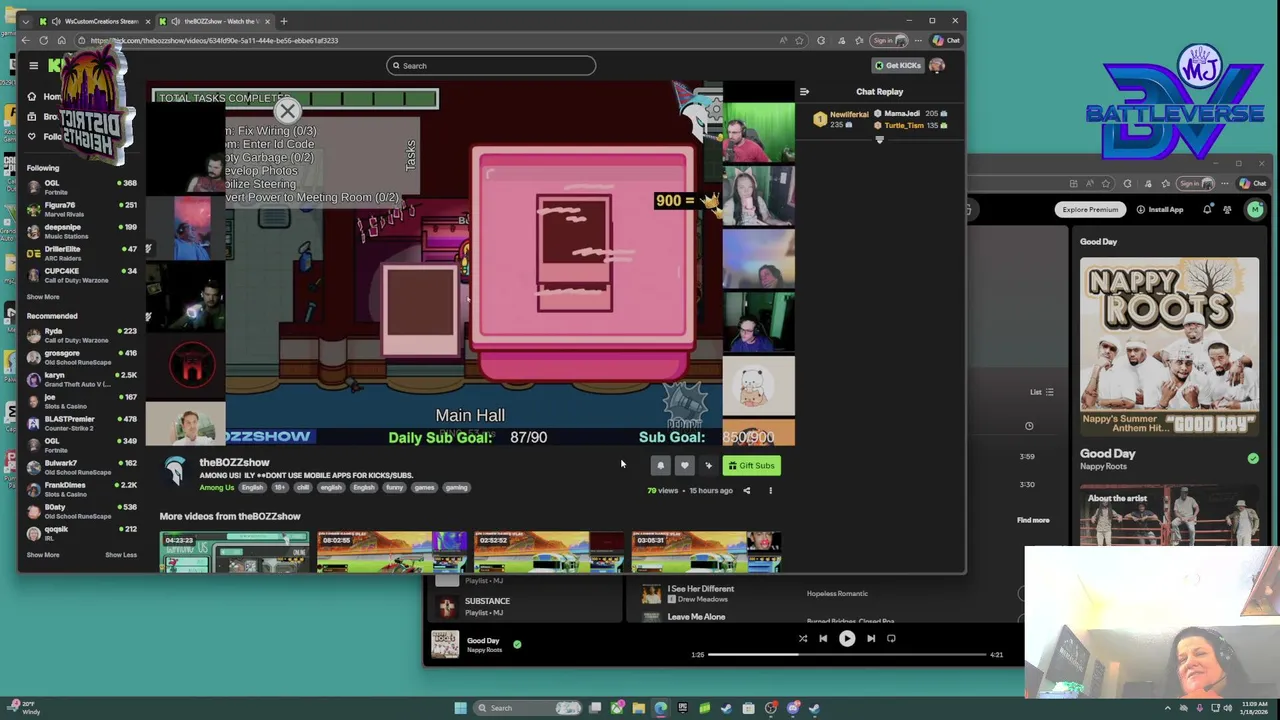Screen dimensions: 1280x720
Task: Skip to previous Spotify track
Action: pos(823,639)
